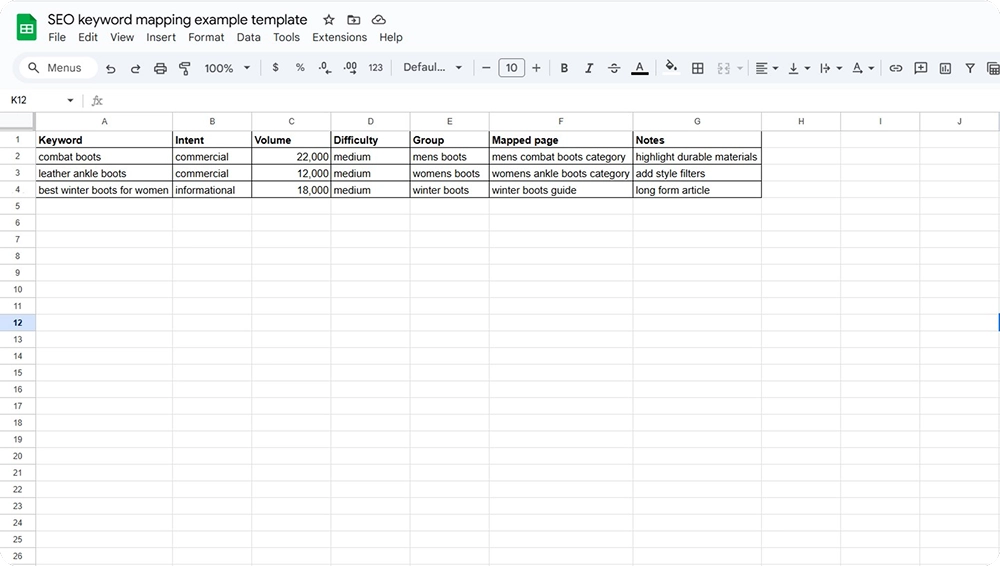Search the Menus box

tap(57, 68)
